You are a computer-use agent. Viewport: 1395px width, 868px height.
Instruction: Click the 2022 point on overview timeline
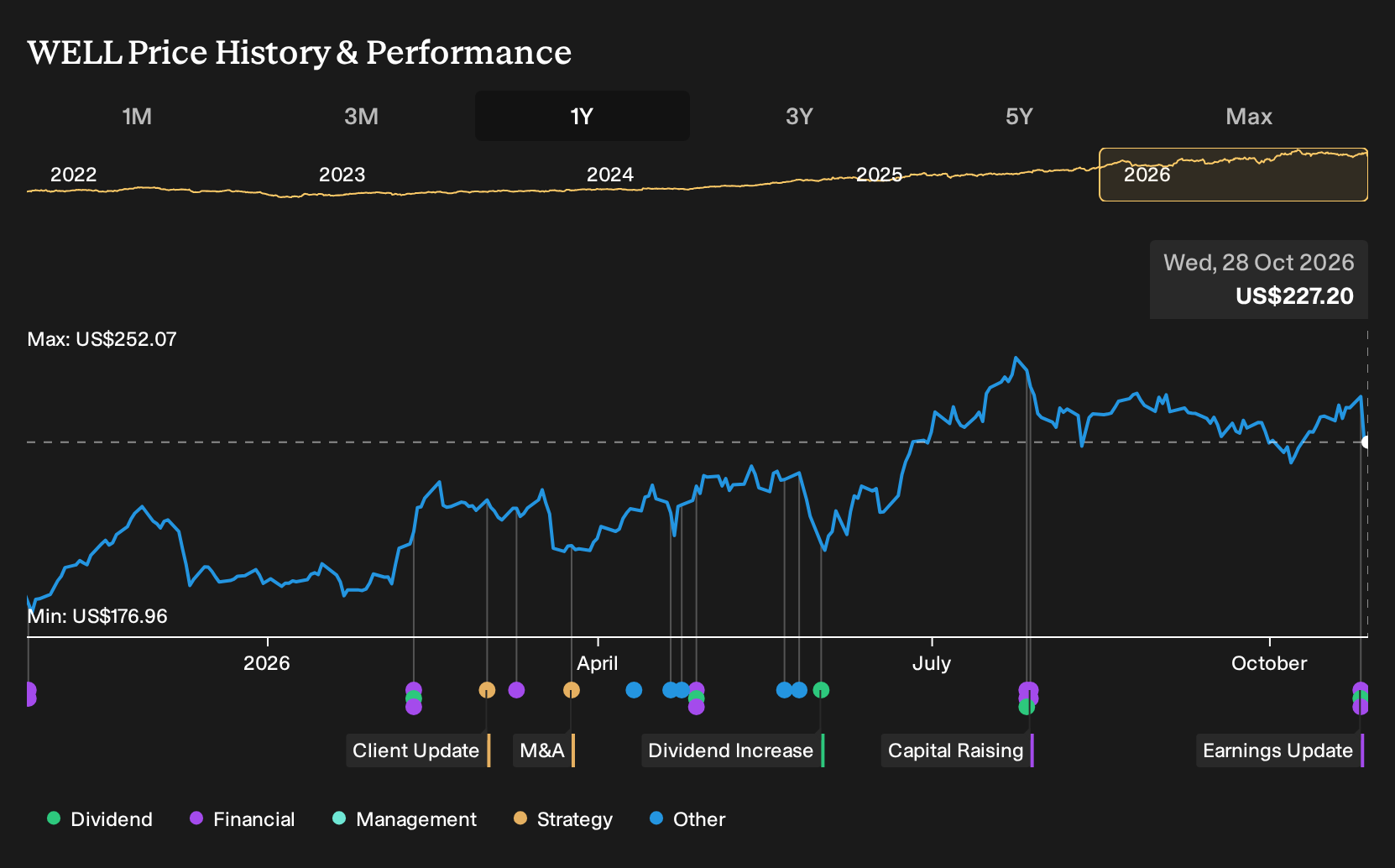click(x=74, y=175)
